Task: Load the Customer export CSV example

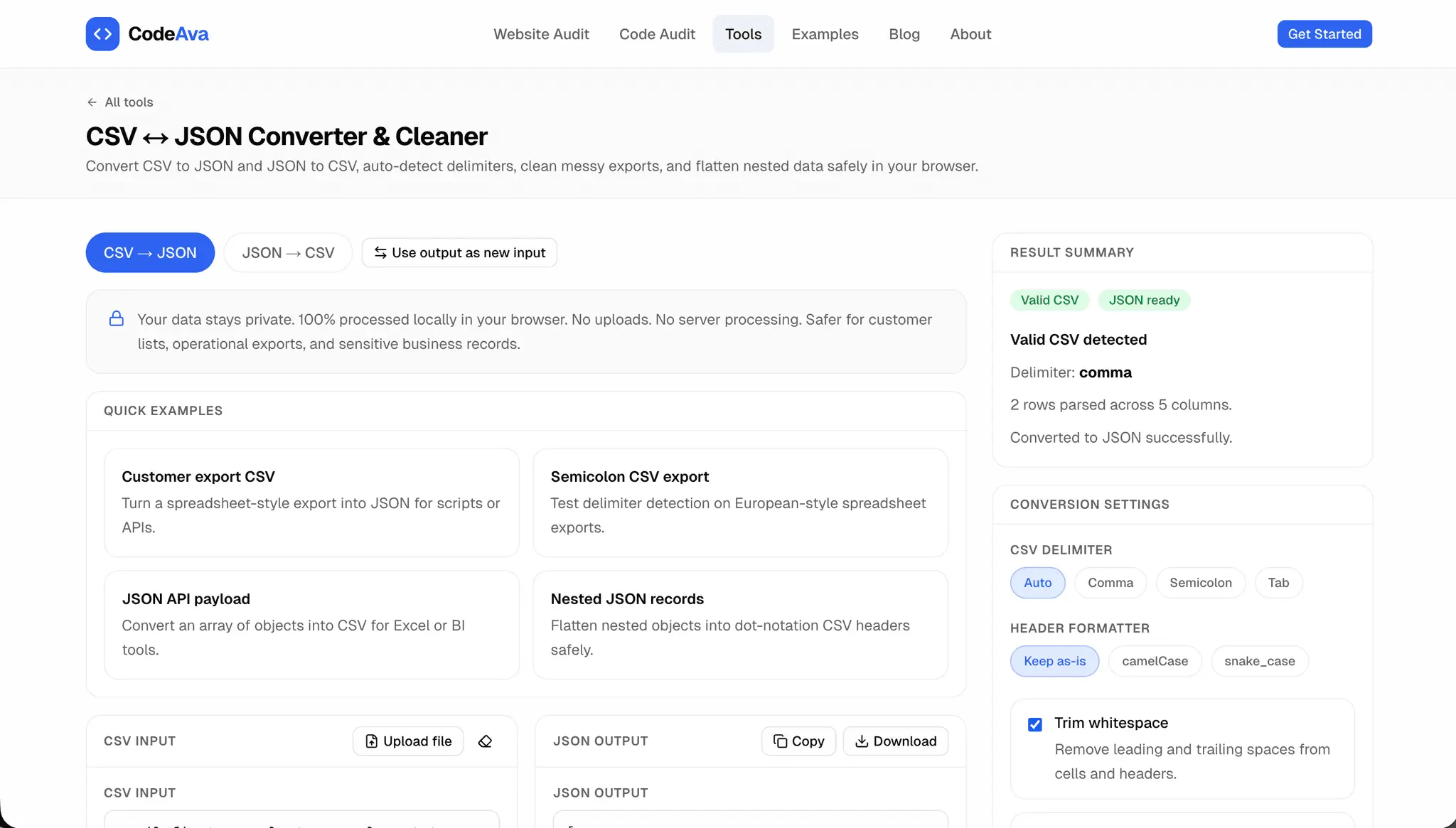Action: tap(311, 502)
